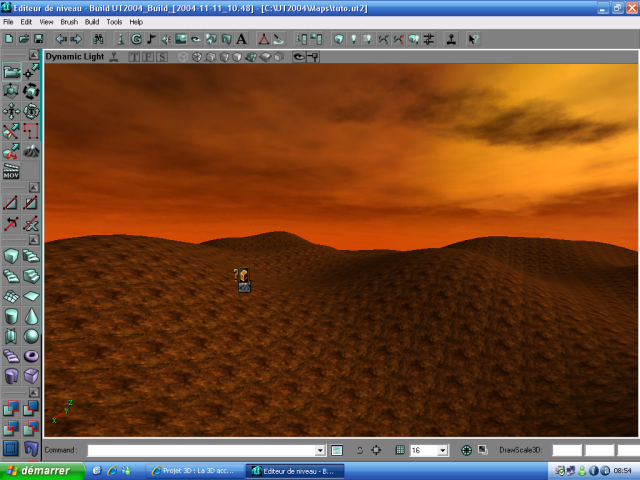Activate context help pointer icon

tap(473, 39)
